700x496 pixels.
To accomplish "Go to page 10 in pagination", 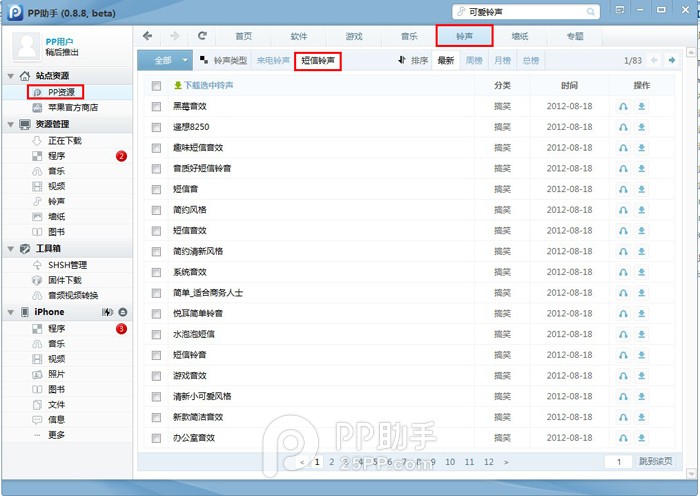I will 450,462.
